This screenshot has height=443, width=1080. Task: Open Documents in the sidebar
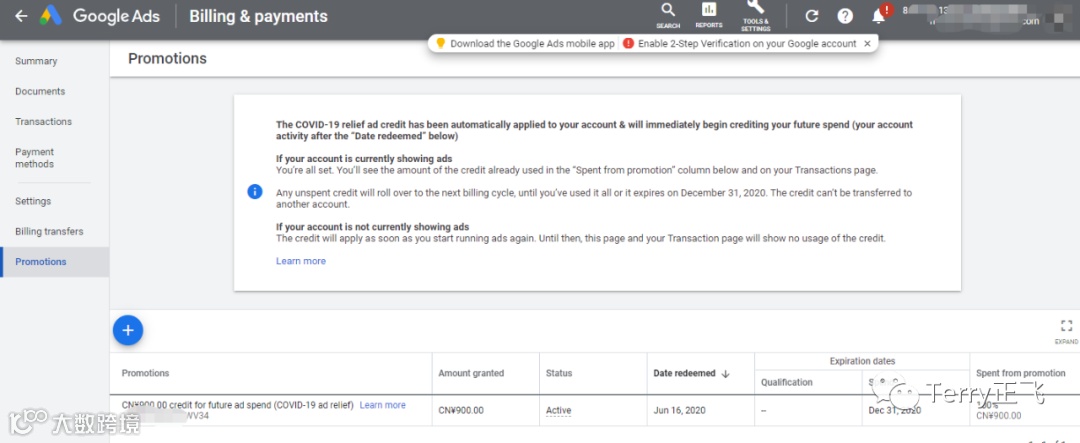40,92
